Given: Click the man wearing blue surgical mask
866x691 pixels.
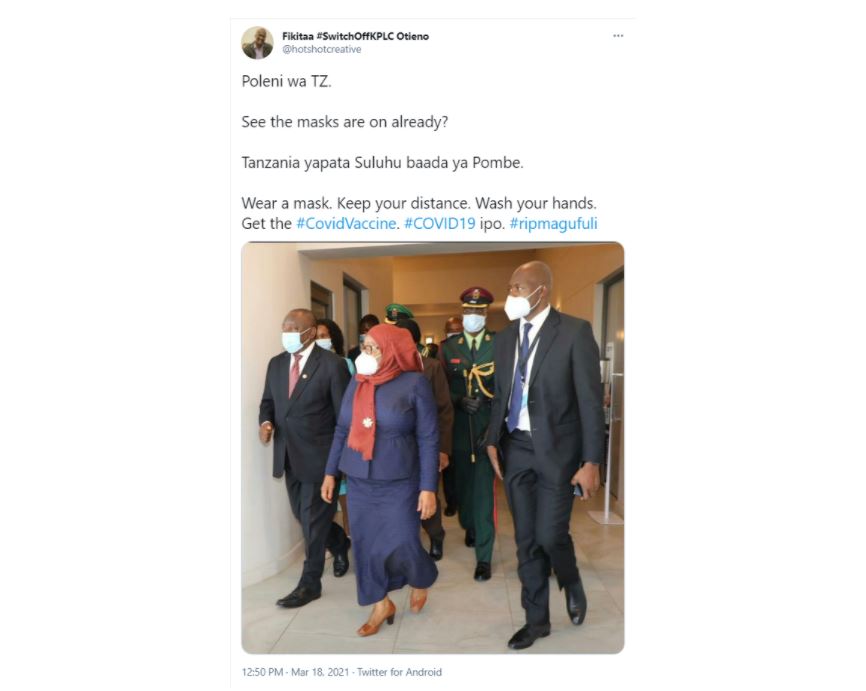Looking at the screenshot, I should coord(301,453).
